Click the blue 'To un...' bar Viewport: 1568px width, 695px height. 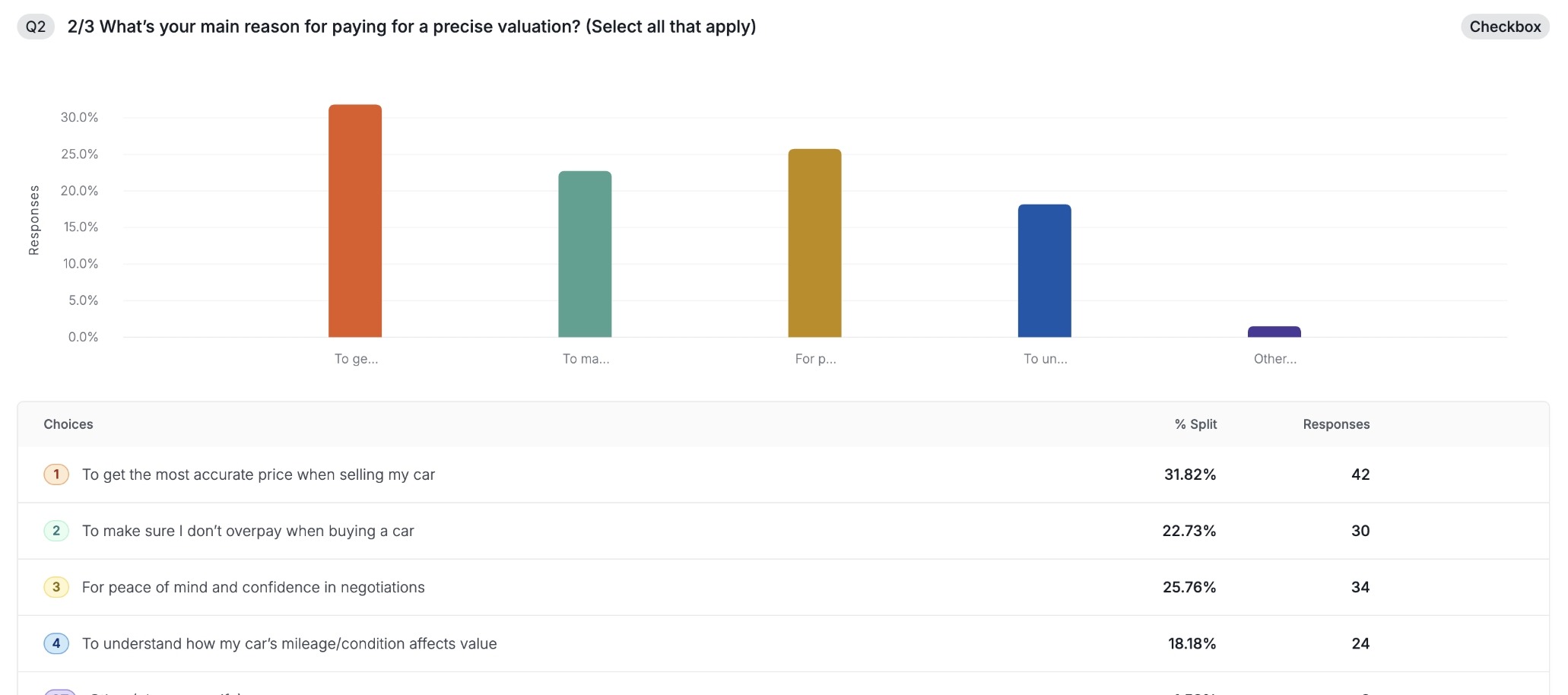pos(1044,271)
